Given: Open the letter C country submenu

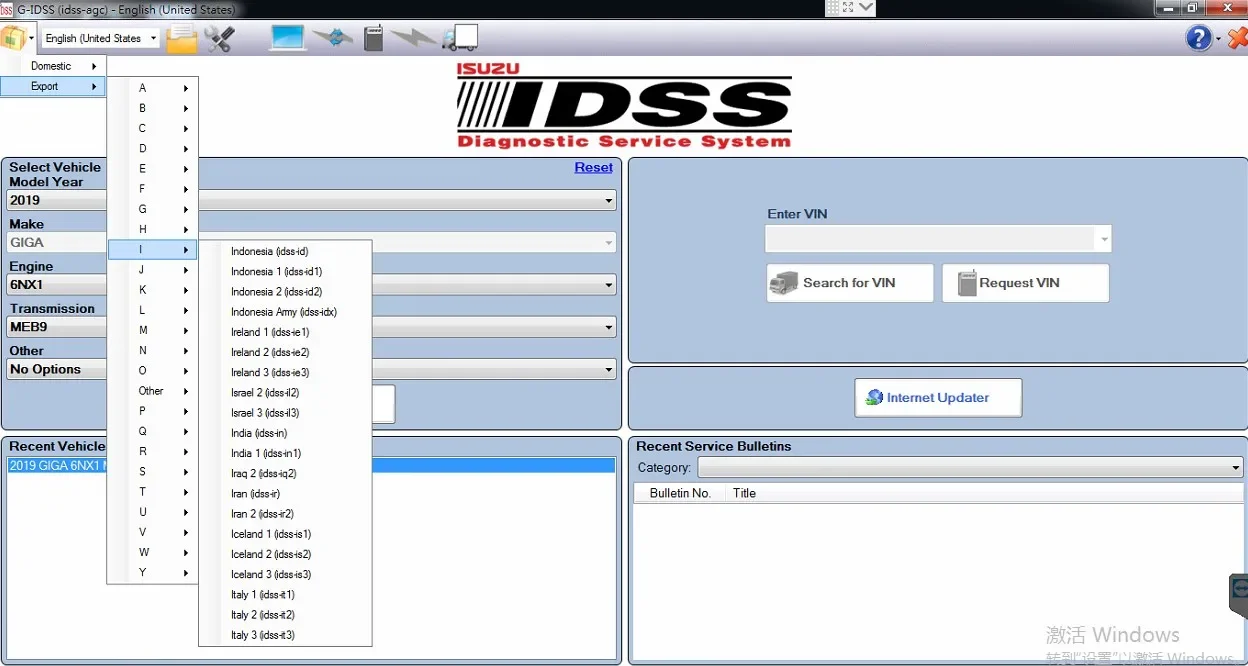Looking at the screenshot, I should coord(153,128).
